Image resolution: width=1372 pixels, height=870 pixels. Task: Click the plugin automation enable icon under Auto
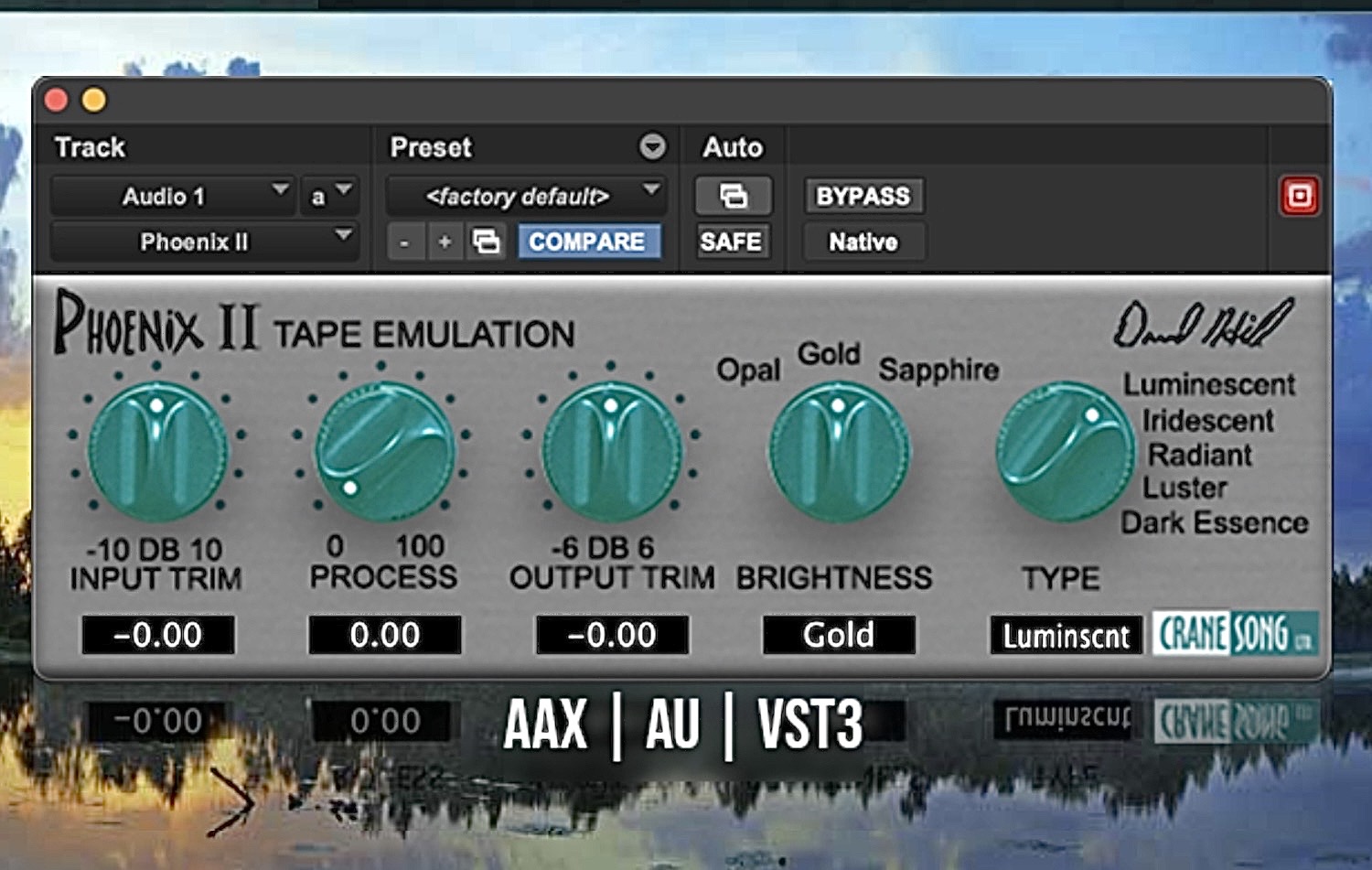click(x=732, y=195)
